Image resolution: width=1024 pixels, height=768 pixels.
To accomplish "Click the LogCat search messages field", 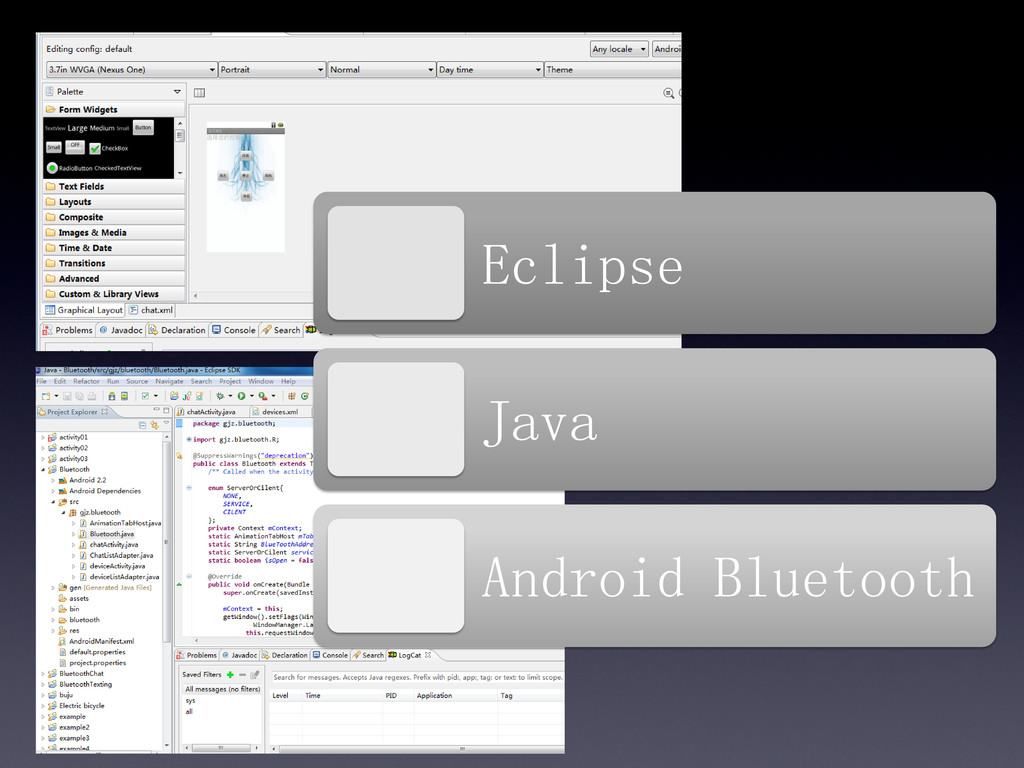I will click(417, 677).
